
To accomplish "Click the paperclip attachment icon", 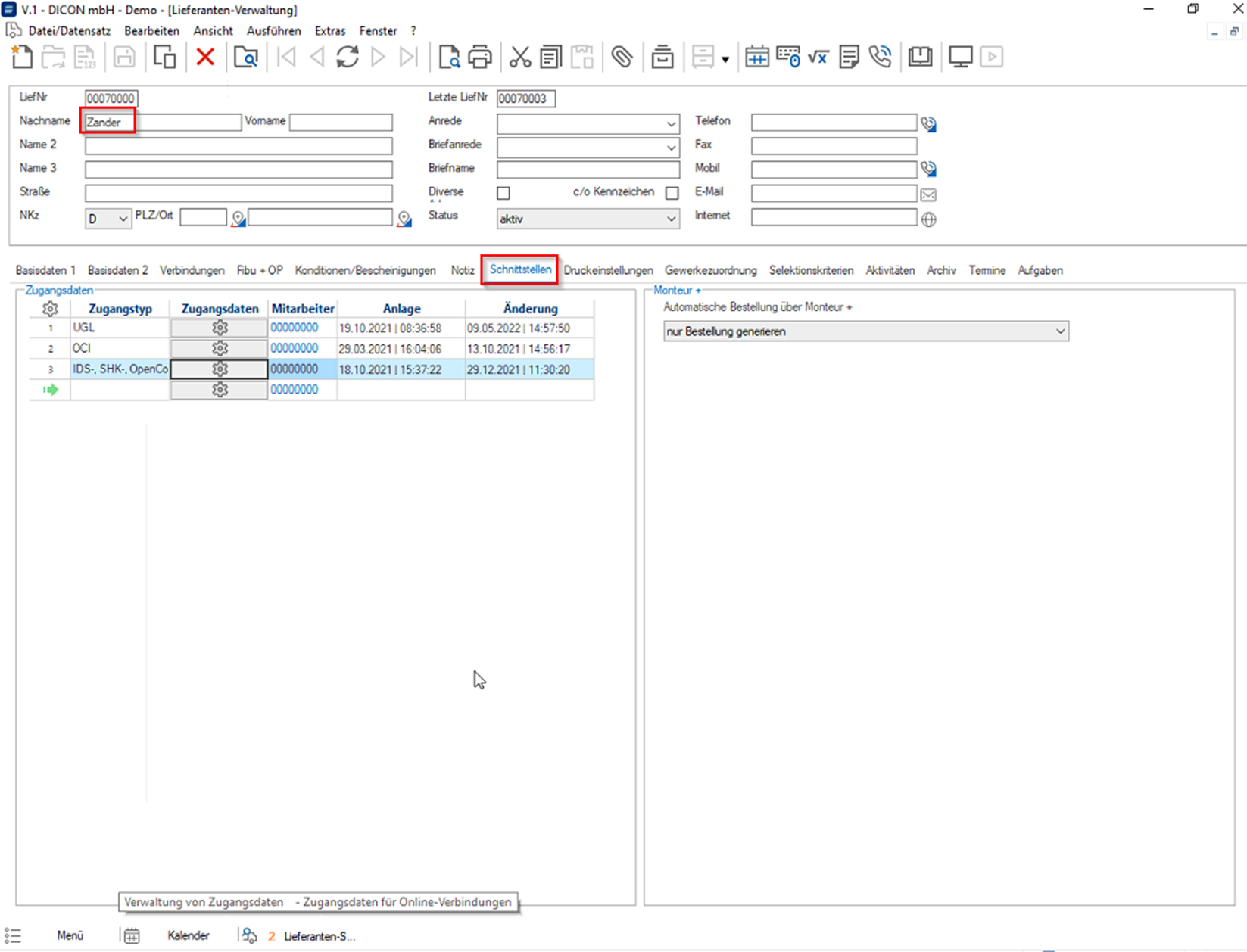I will pos(622,57).
